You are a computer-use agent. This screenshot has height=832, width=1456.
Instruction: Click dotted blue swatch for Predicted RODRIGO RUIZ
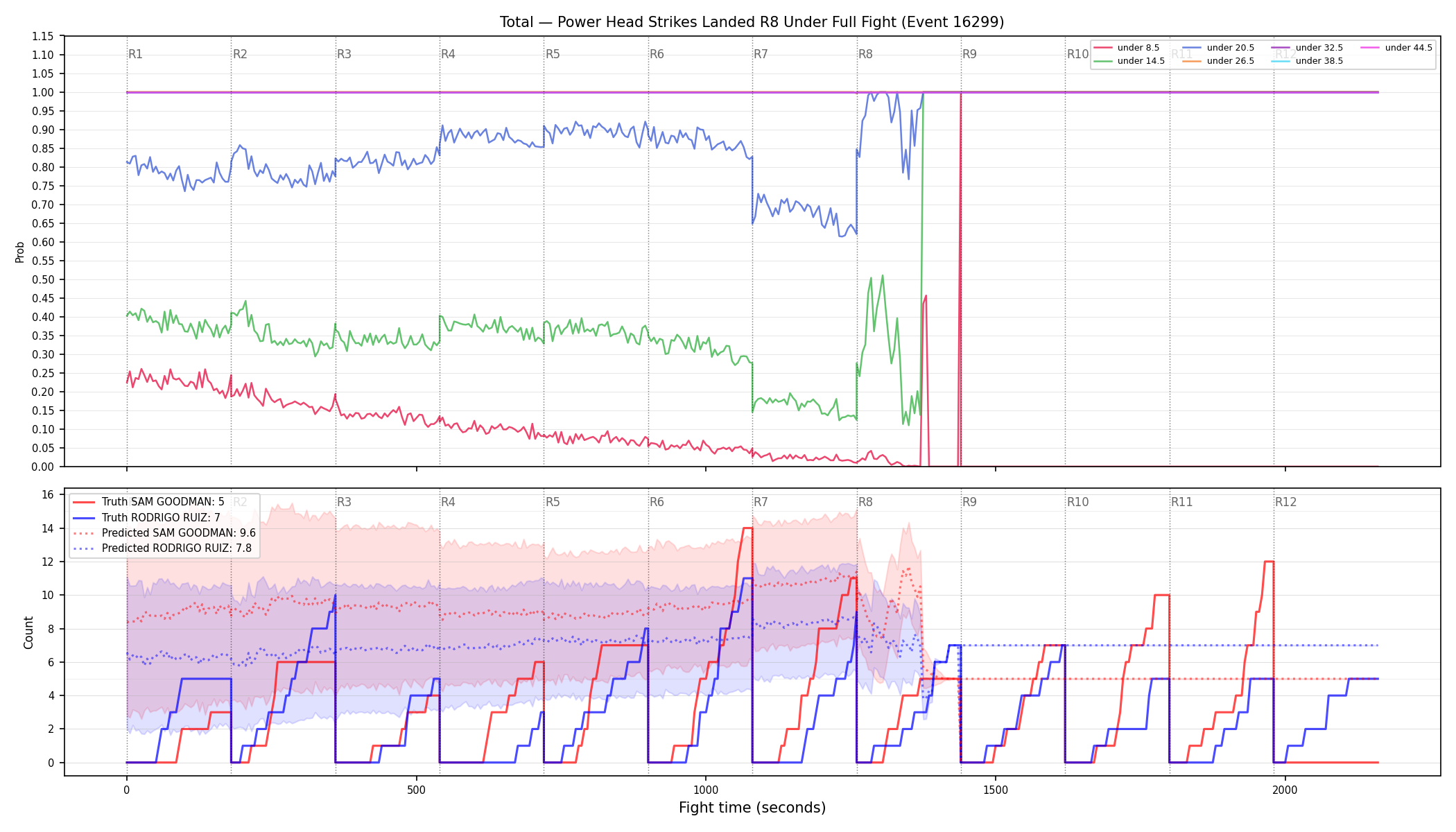(x=83, y=548)
